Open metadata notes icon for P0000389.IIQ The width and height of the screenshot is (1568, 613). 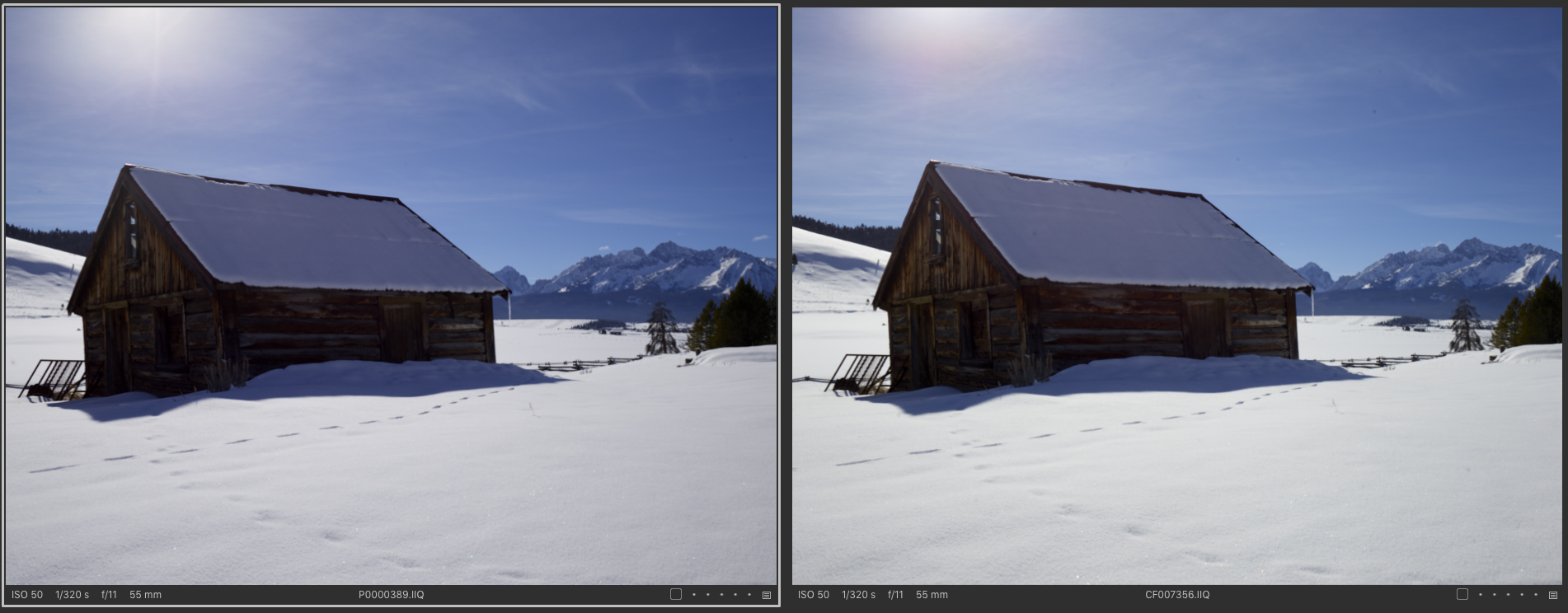point(767,595)
